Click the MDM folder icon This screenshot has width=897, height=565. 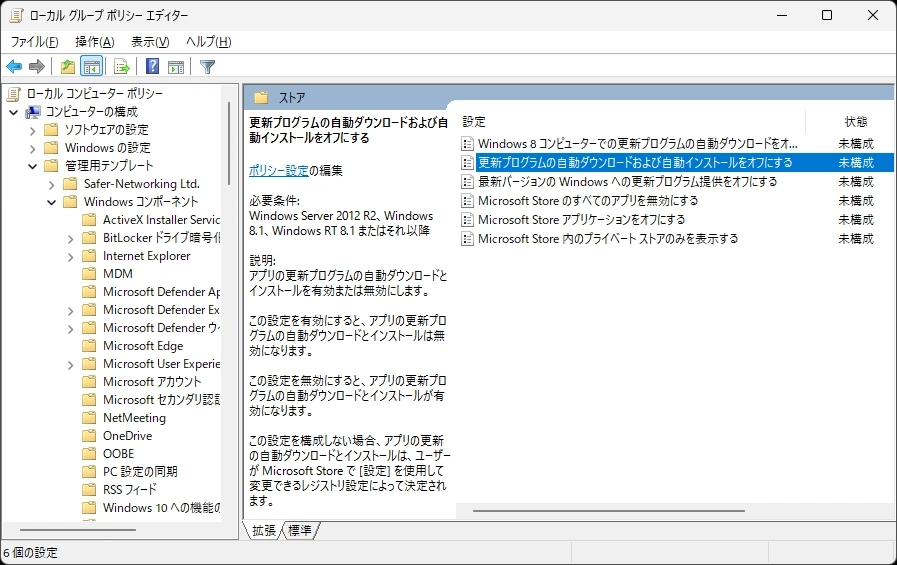tap(89, 273)
